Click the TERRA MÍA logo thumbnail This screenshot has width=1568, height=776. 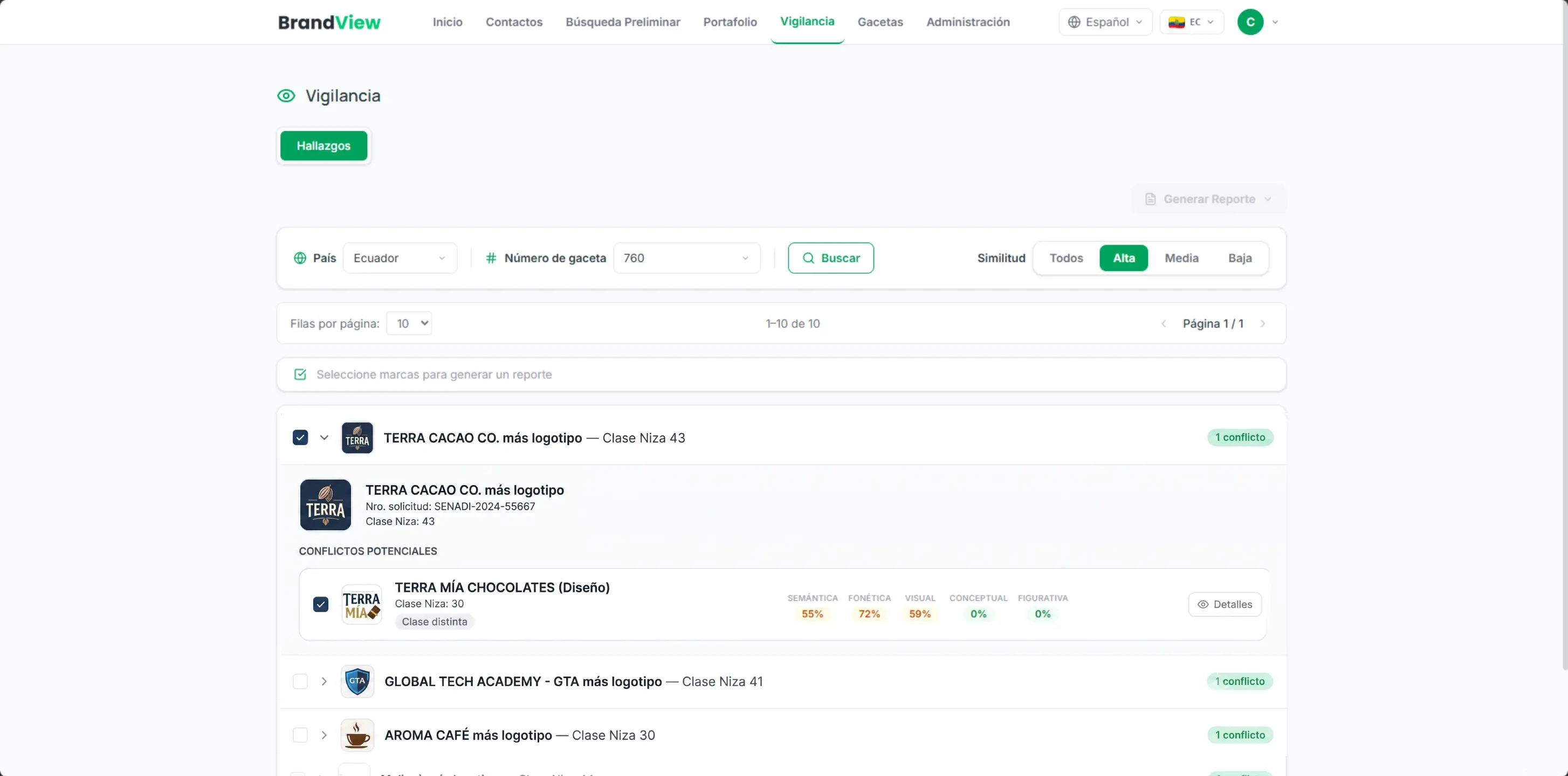coord(362,605)
